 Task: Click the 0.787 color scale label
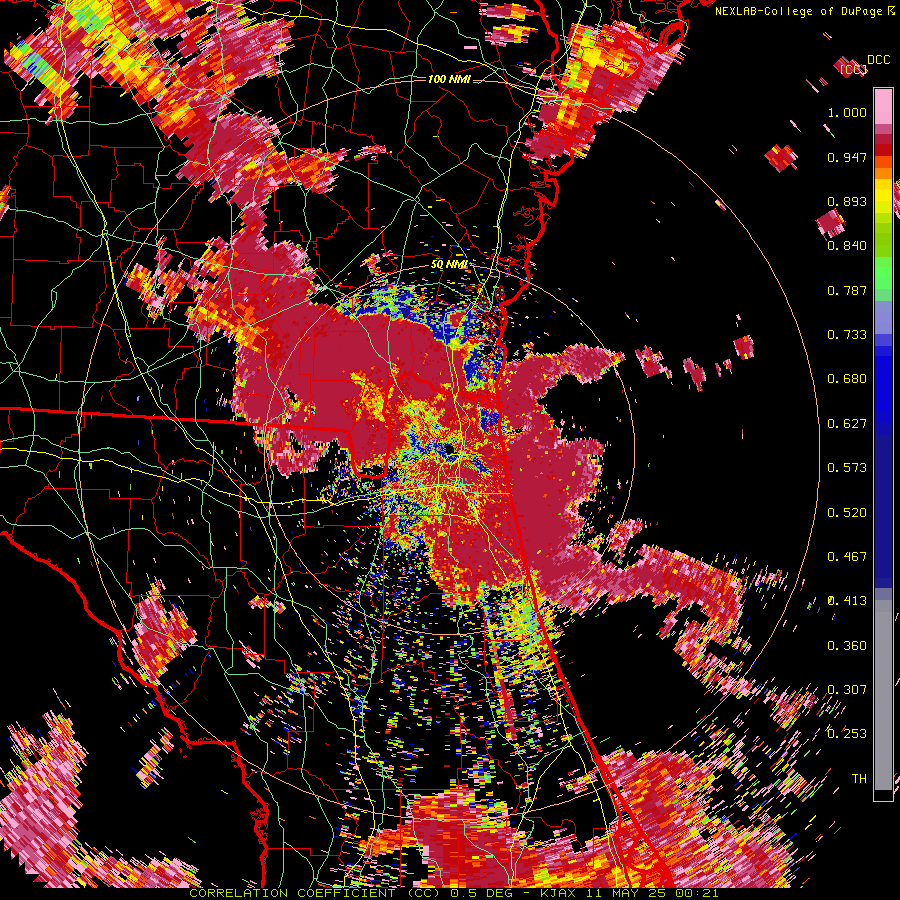tap(847, 290)
